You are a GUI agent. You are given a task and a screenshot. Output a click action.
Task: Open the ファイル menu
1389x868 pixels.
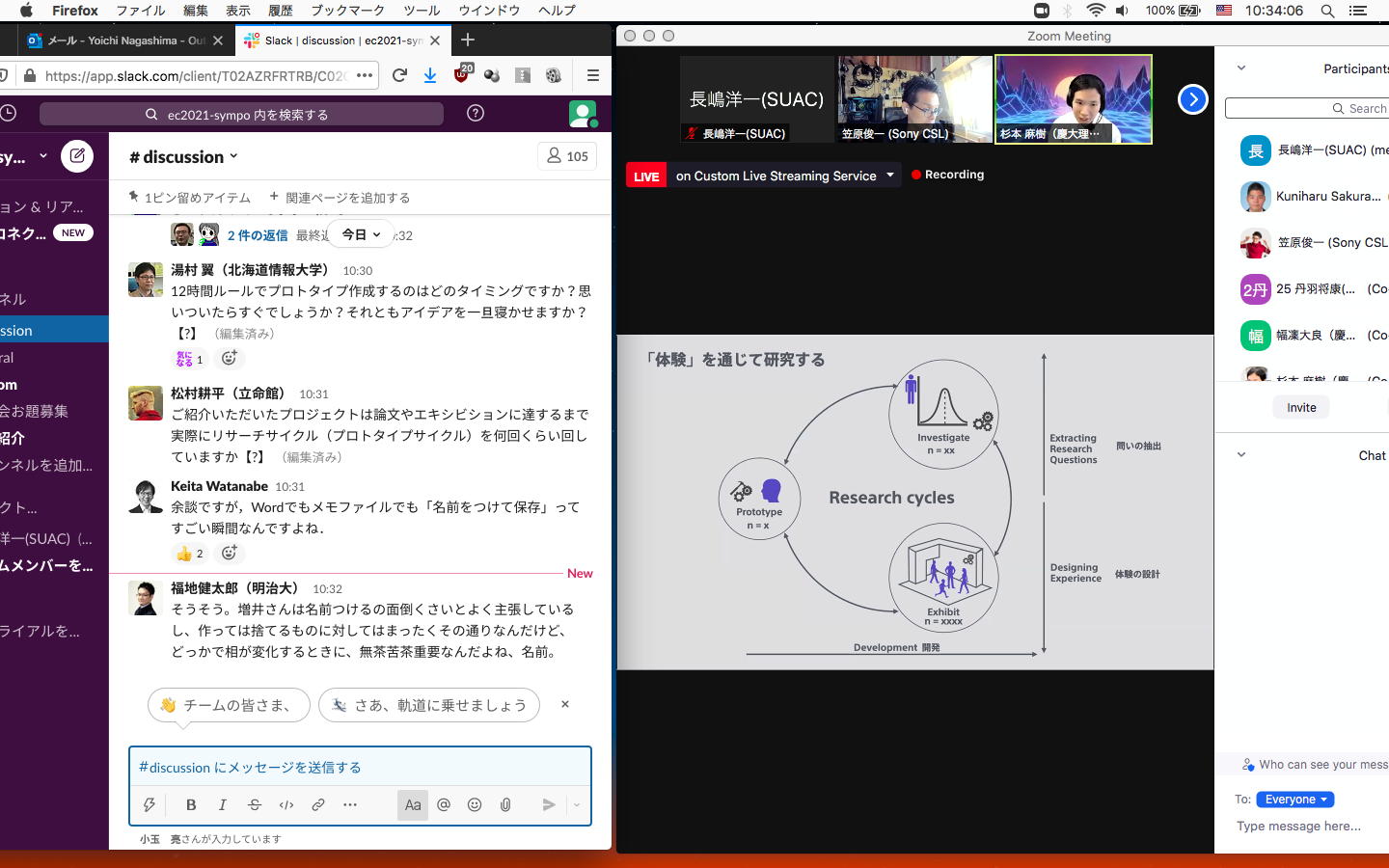coord(140,11)
